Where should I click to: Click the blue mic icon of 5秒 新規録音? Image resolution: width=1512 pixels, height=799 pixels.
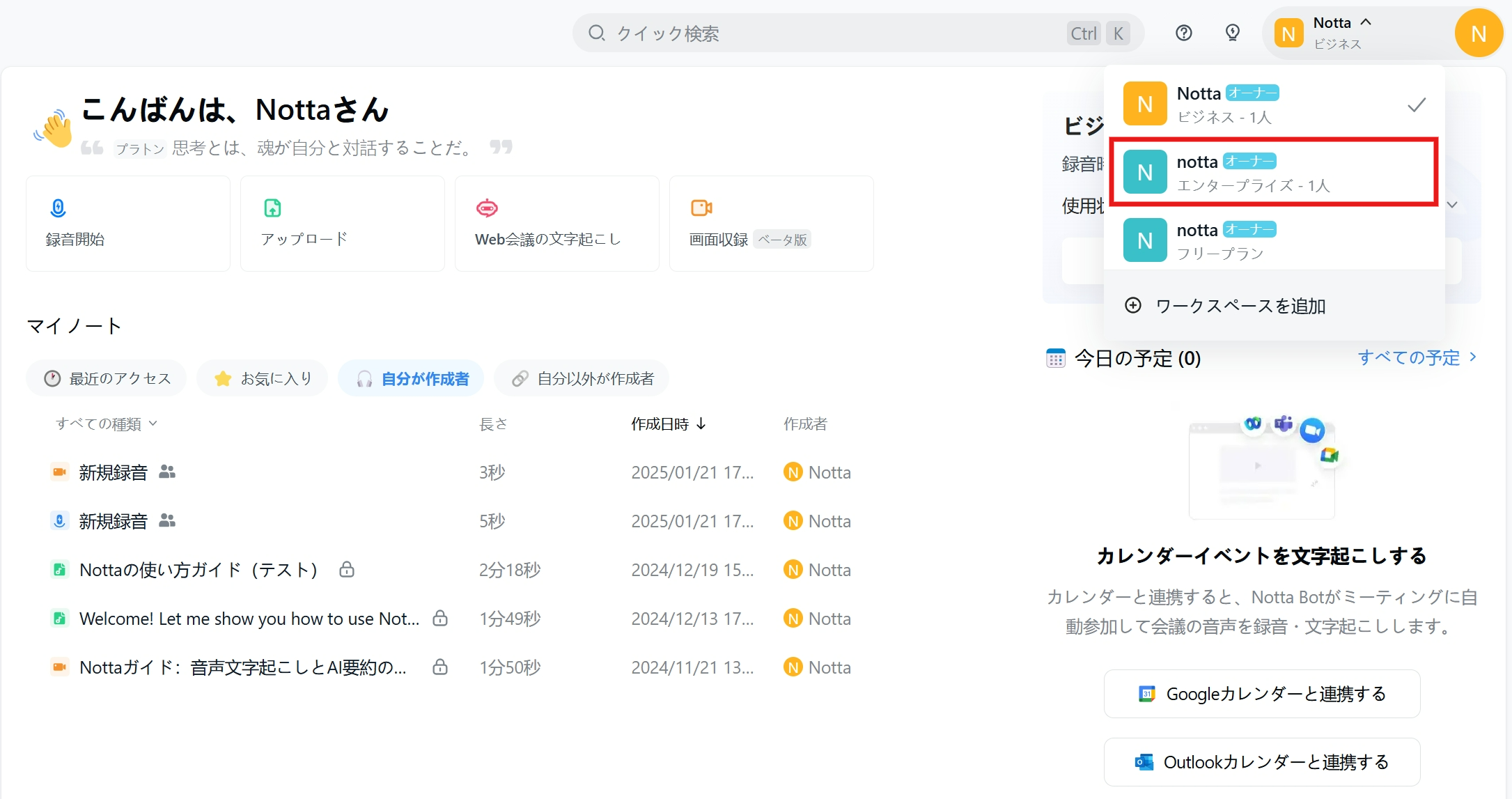[x=60, y=520]
